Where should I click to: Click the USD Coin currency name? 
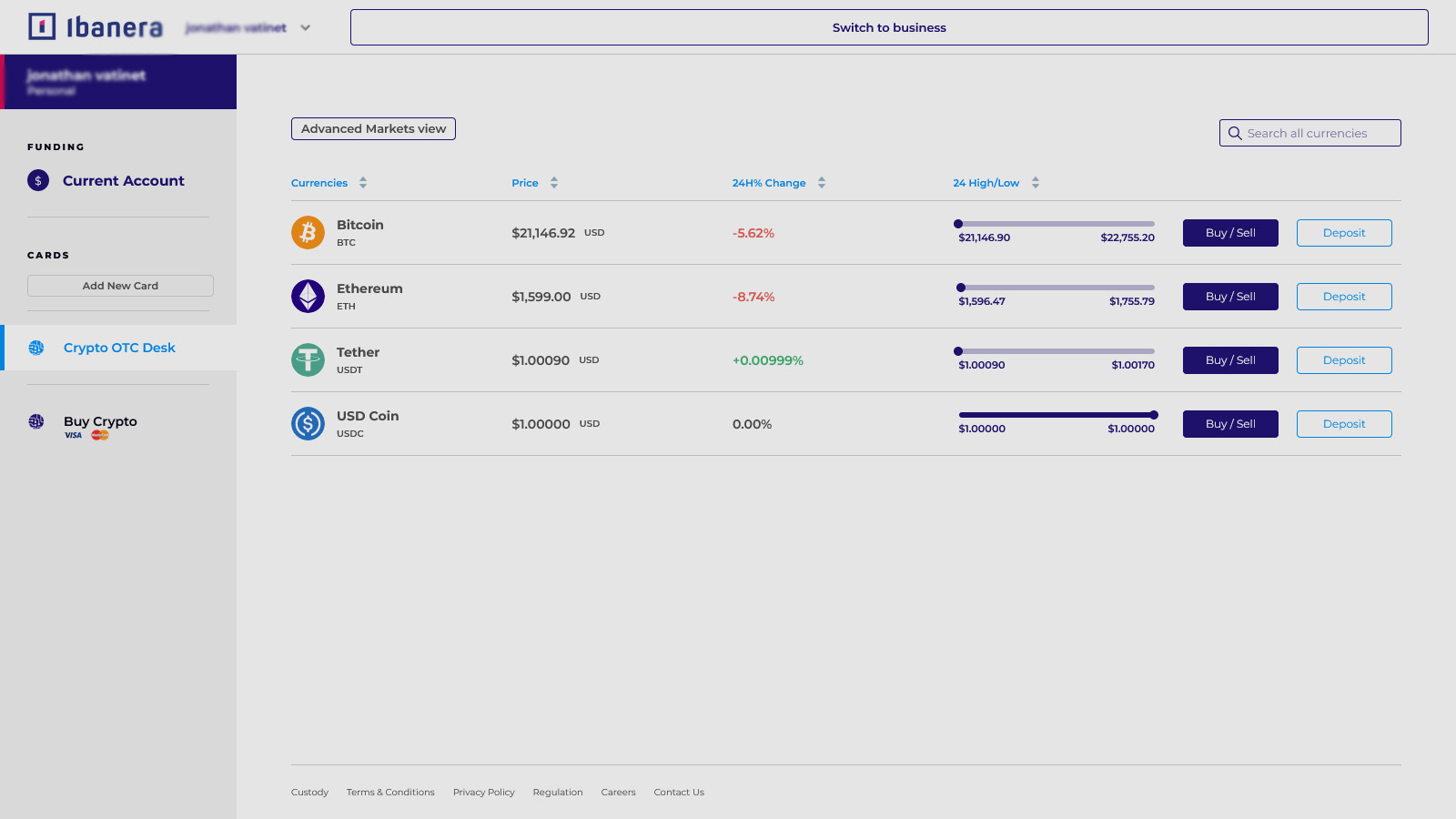[x=368, y=416]
